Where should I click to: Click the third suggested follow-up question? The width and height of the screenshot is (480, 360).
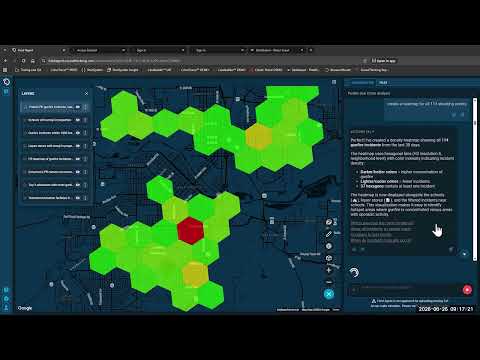[x=371, y=235]
